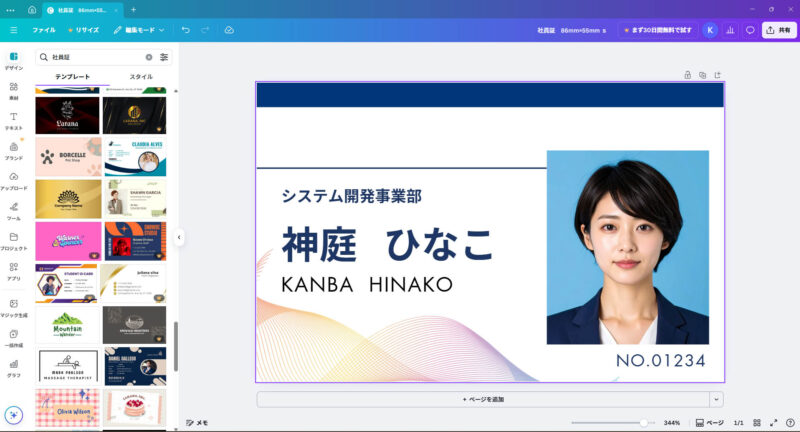Toggle the page lock icon above canvas

point(687,74)
